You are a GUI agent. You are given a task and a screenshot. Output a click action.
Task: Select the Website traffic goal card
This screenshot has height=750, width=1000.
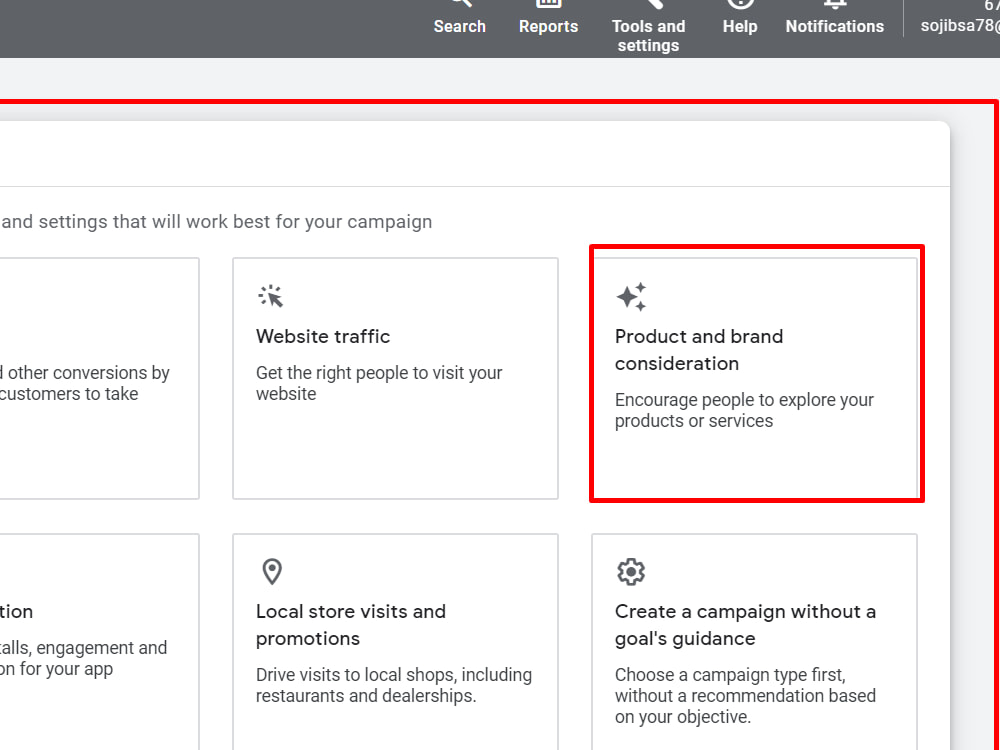tap(395, 378)
